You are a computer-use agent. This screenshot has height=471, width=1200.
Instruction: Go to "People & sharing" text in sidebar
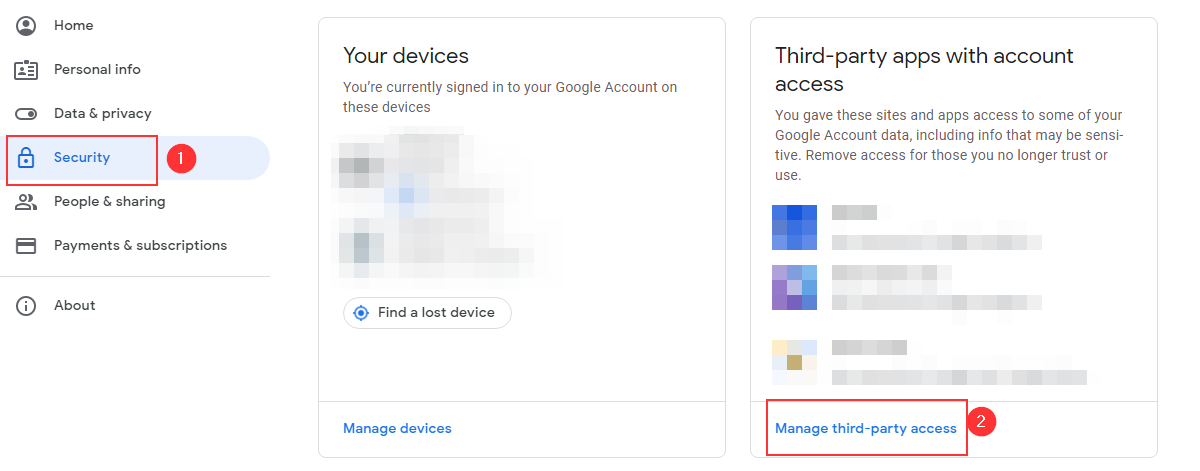pos(109,202)
